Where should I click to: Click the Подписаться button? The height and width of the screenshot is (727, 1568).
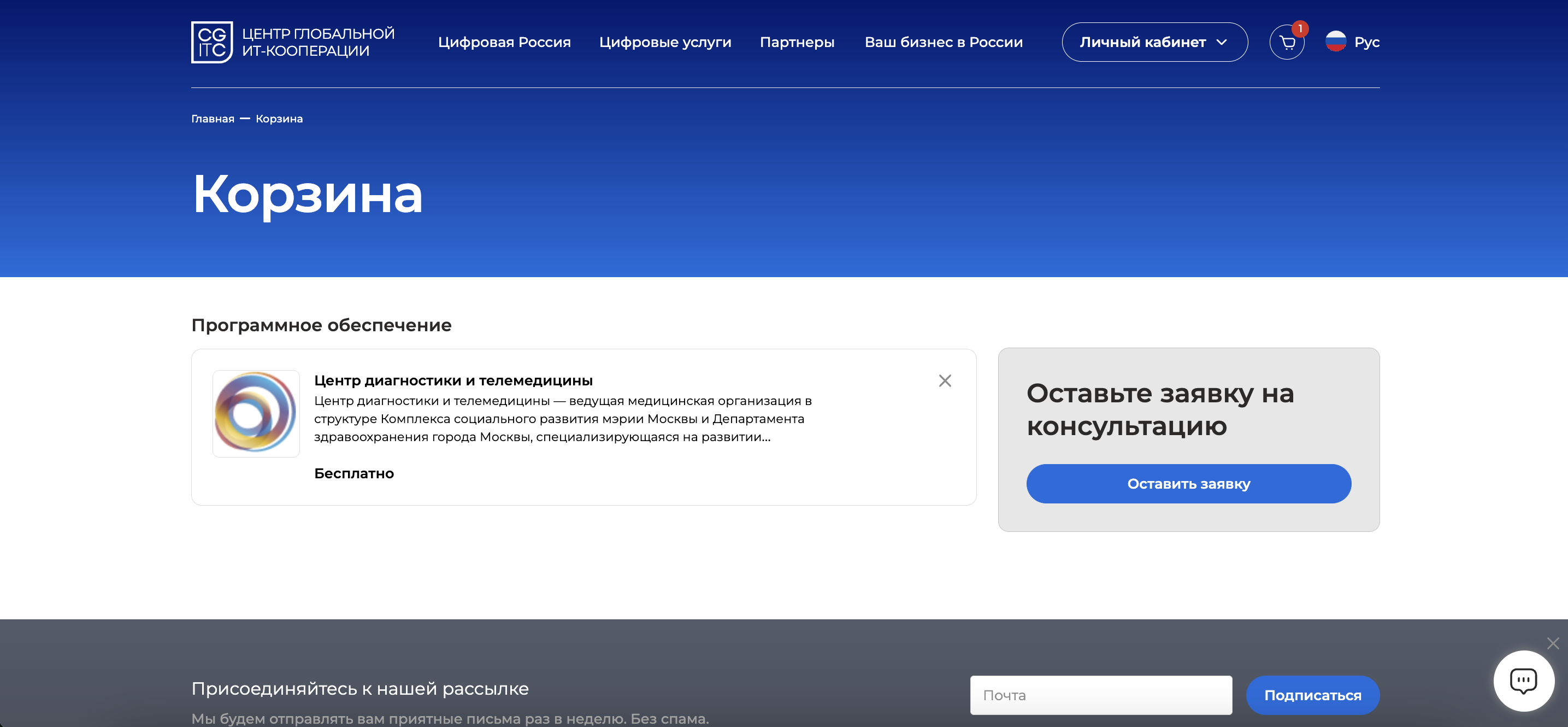click(x=1312, y=695)
